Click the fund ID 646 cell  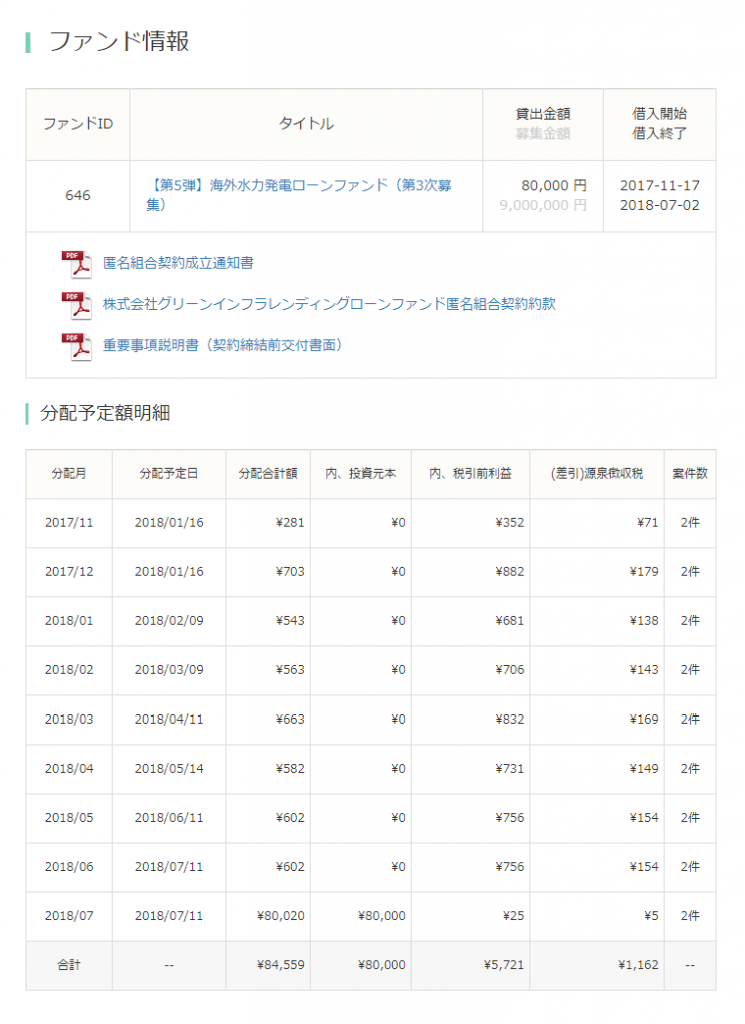78,196
